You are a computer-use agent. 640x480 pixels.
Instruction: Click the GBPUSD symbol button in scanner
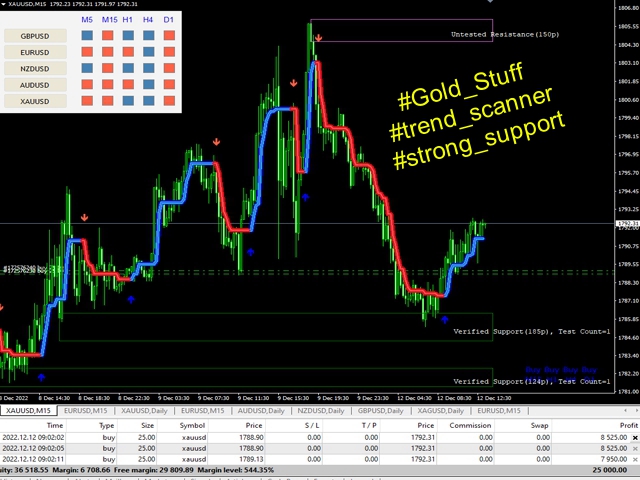click(x=35, y=36)
